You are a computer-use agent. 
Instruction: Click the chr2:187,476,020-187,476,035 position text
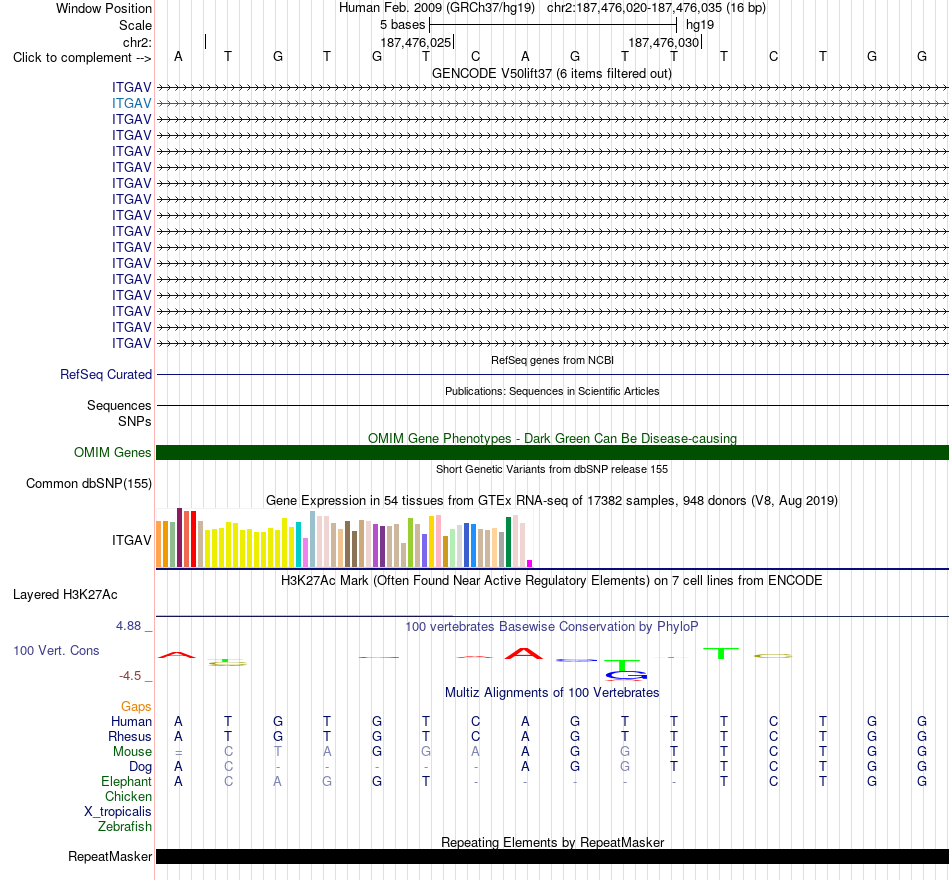pyautogui.click(x=656, y=8)
